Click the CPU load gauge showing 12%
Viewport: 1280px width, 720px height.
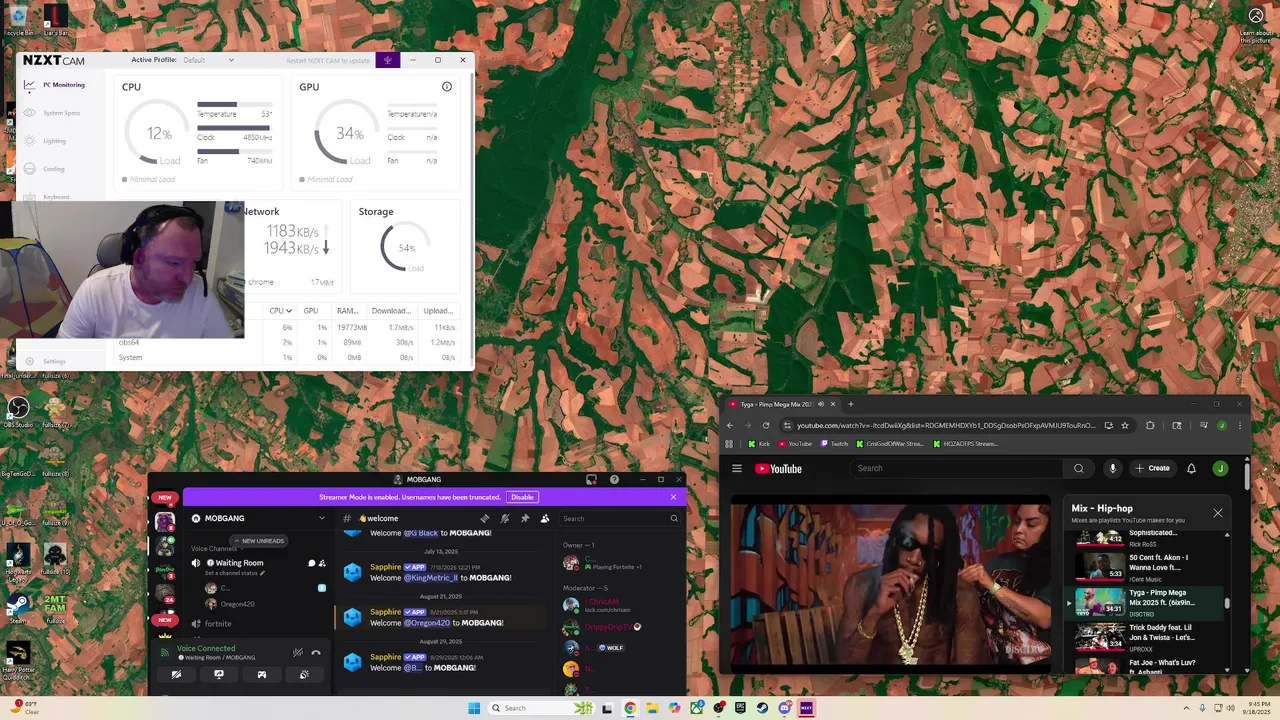coord(158,134)
